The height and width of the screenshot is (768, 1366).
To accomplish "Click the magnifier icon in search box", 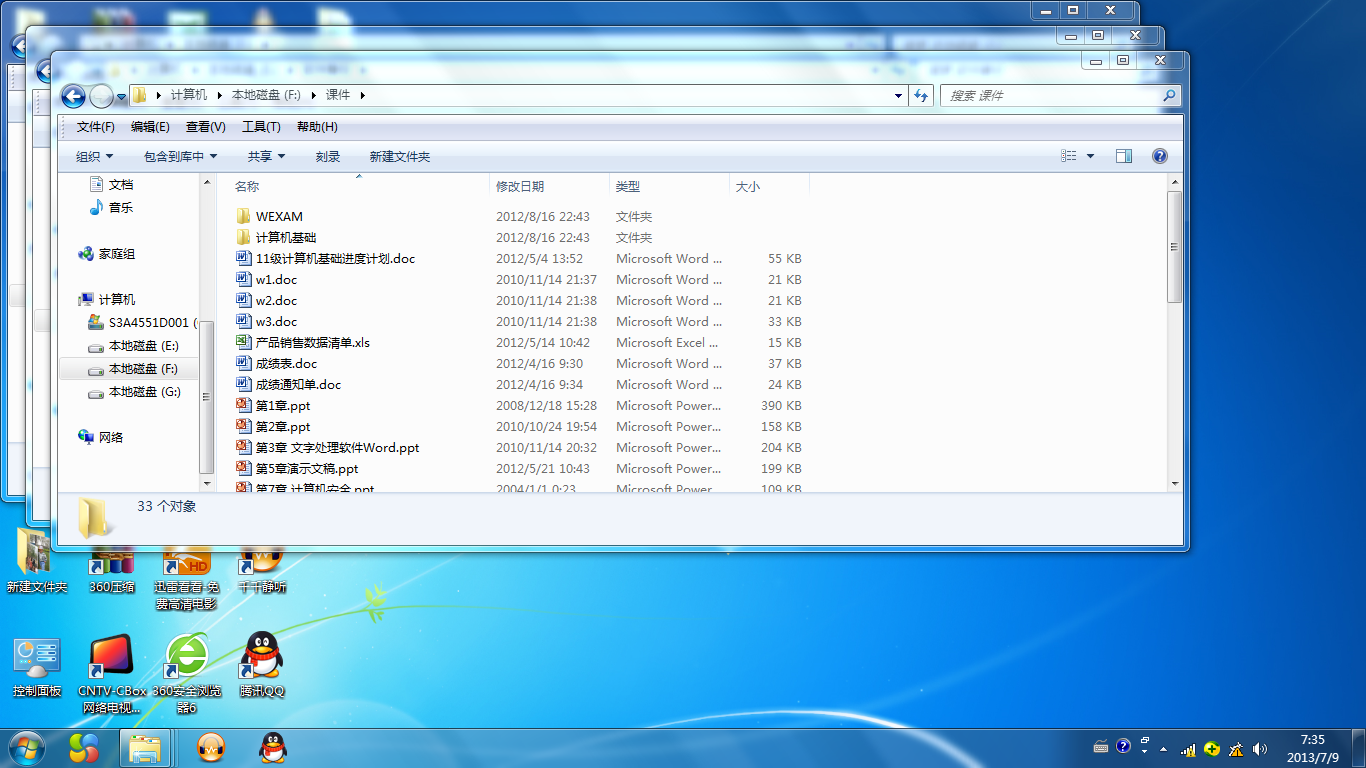I will coord(1170,95).
